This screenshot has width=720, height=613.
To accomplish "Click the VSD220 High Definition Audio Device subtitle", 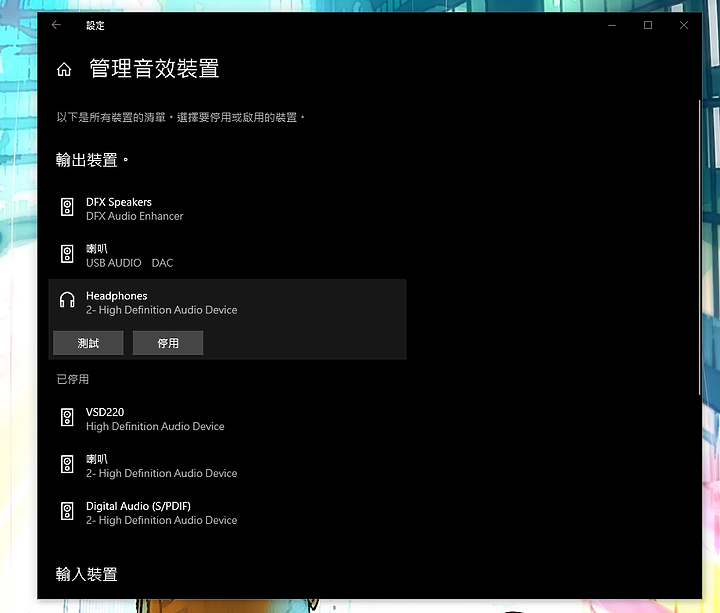I will point(155,427).
